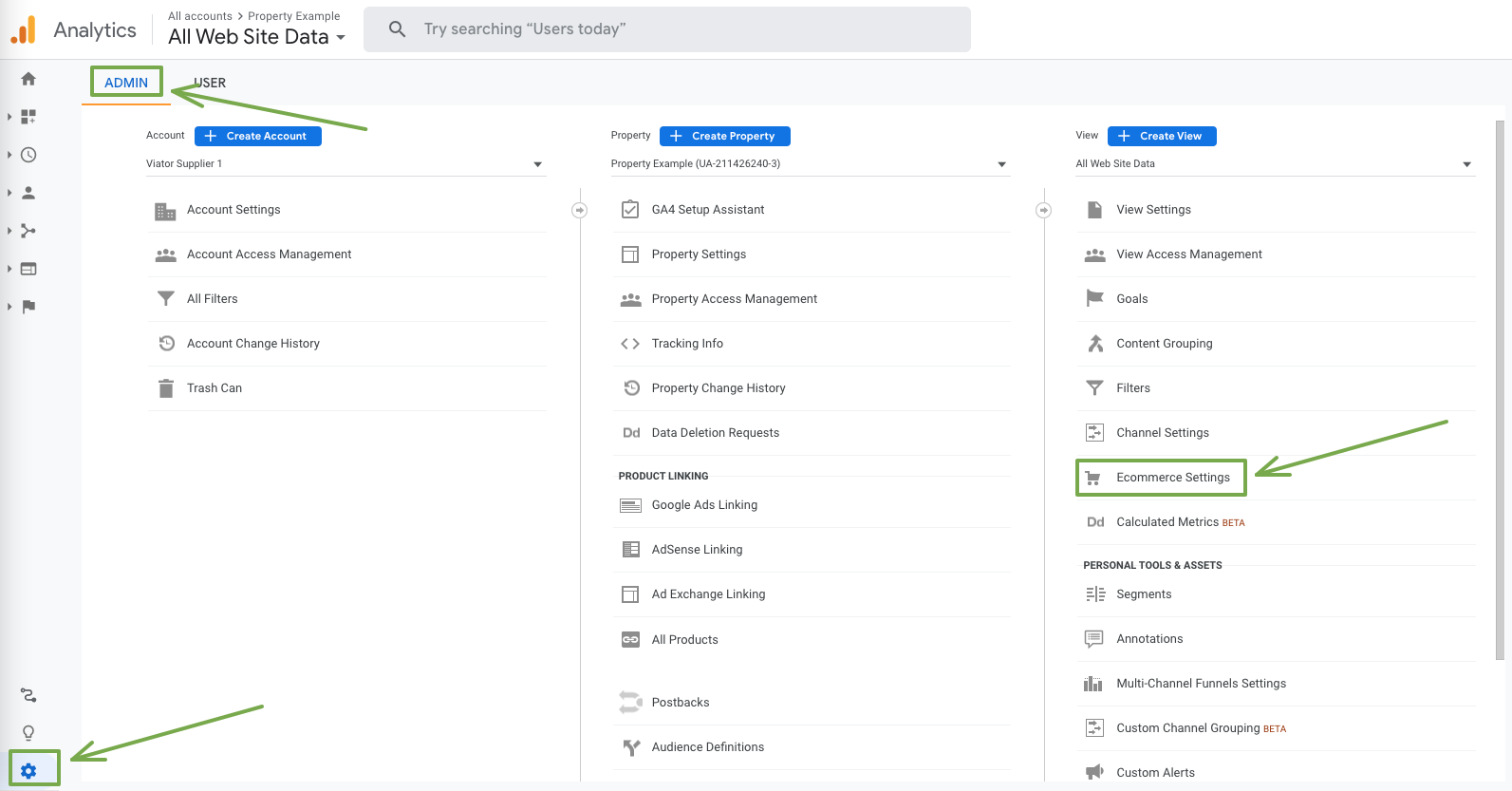The image size is (1512, 791).
Task: Click the Annotations speech bubble icon
Action: click(1094, 639)
